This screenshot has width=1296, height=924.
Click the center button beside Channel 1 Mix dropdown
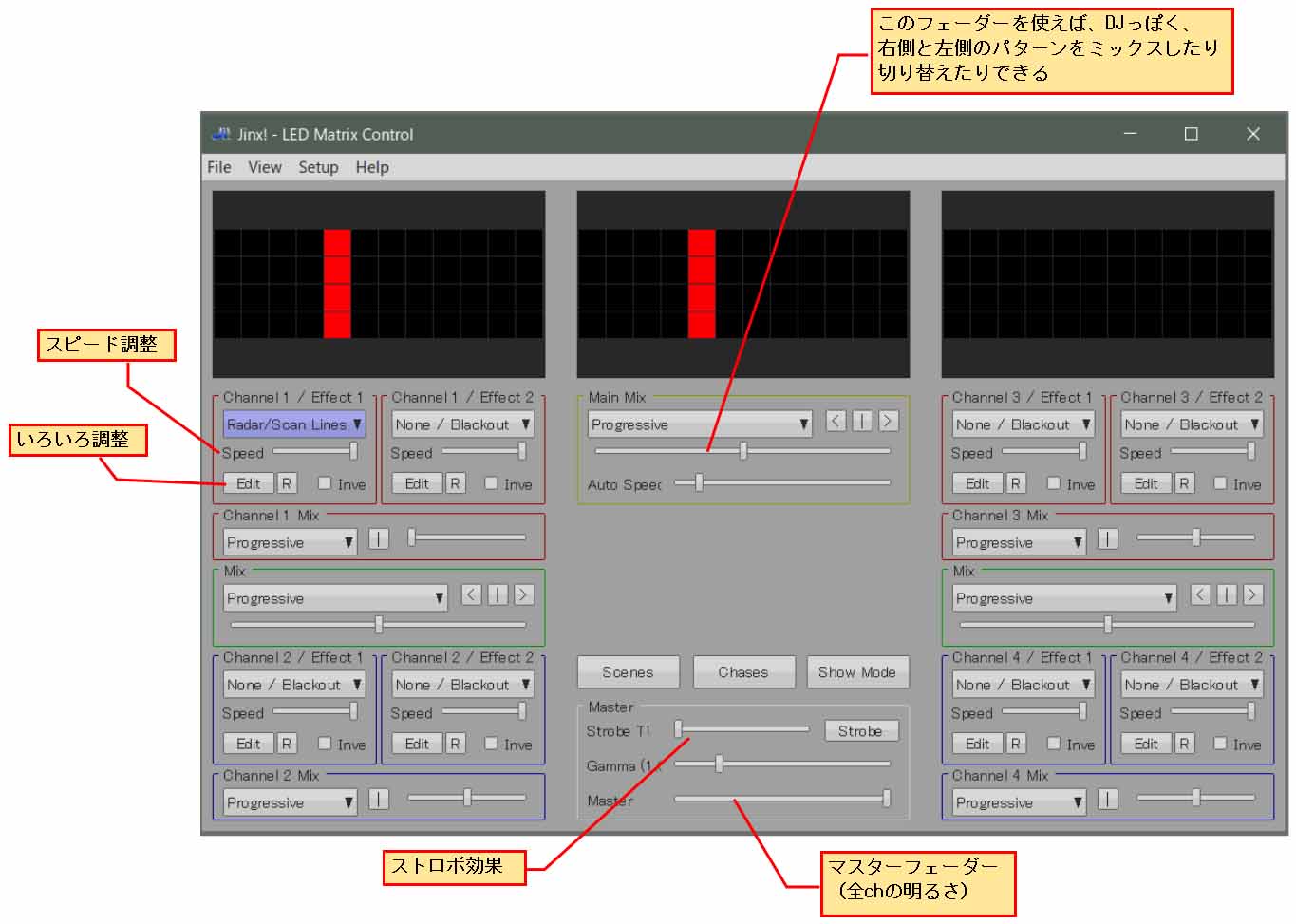click(378, 539)
